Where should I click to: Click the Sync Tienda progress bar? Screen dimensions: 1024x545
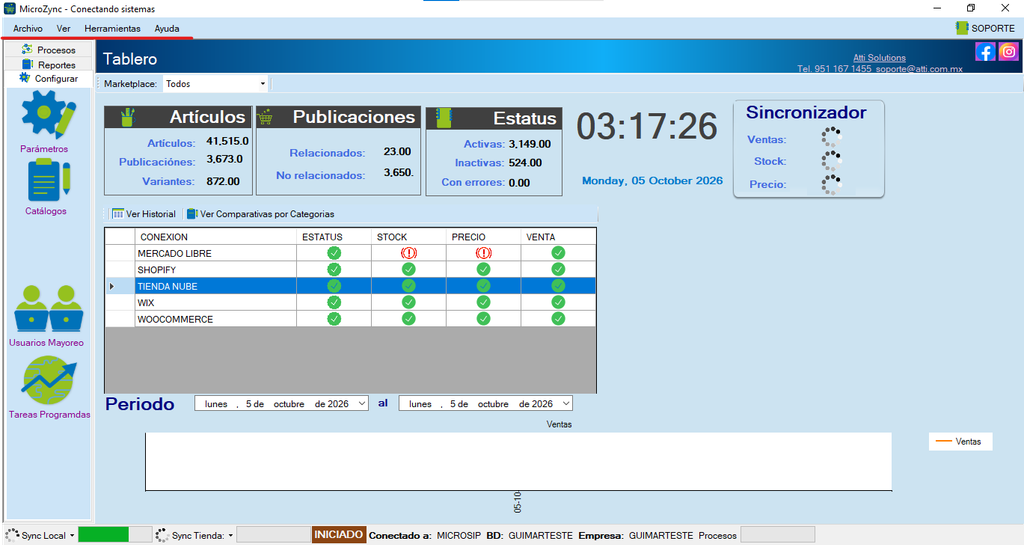point(273,535)
